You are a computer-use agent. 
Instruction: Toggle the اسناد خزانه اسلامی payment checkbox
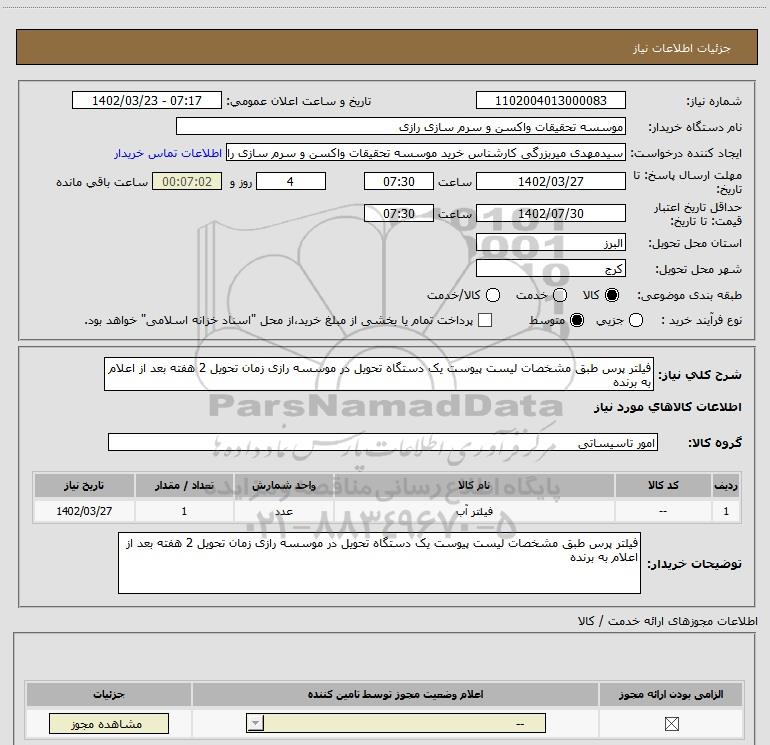tap(485, 320)
